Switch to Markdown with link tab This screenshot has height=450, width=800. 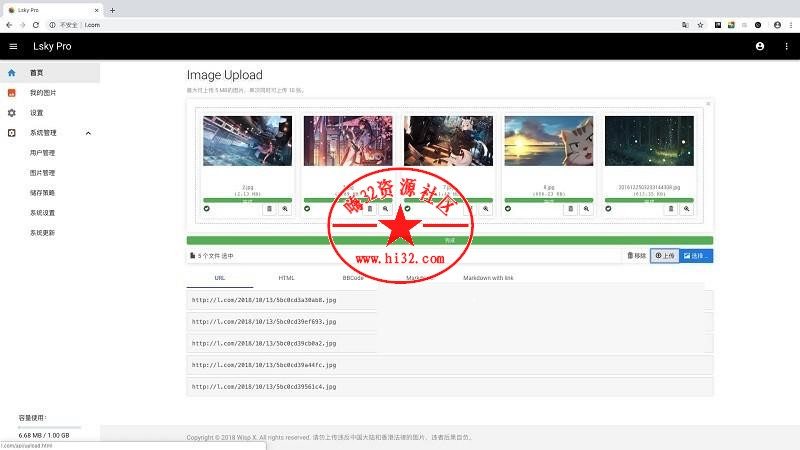[488, 278]
